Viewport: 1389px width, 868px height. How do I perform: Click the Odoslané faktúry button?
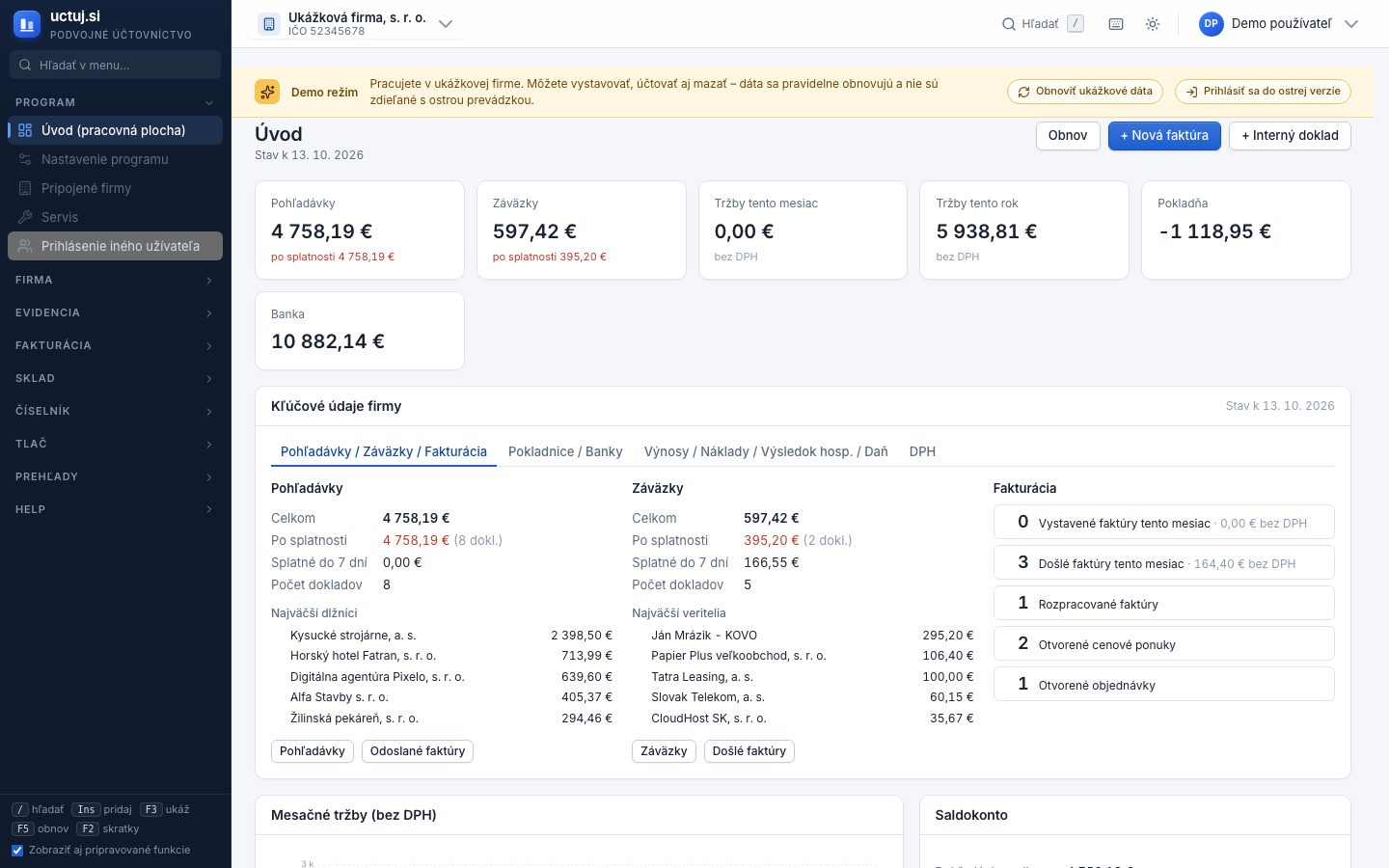[x=418, y=751]
